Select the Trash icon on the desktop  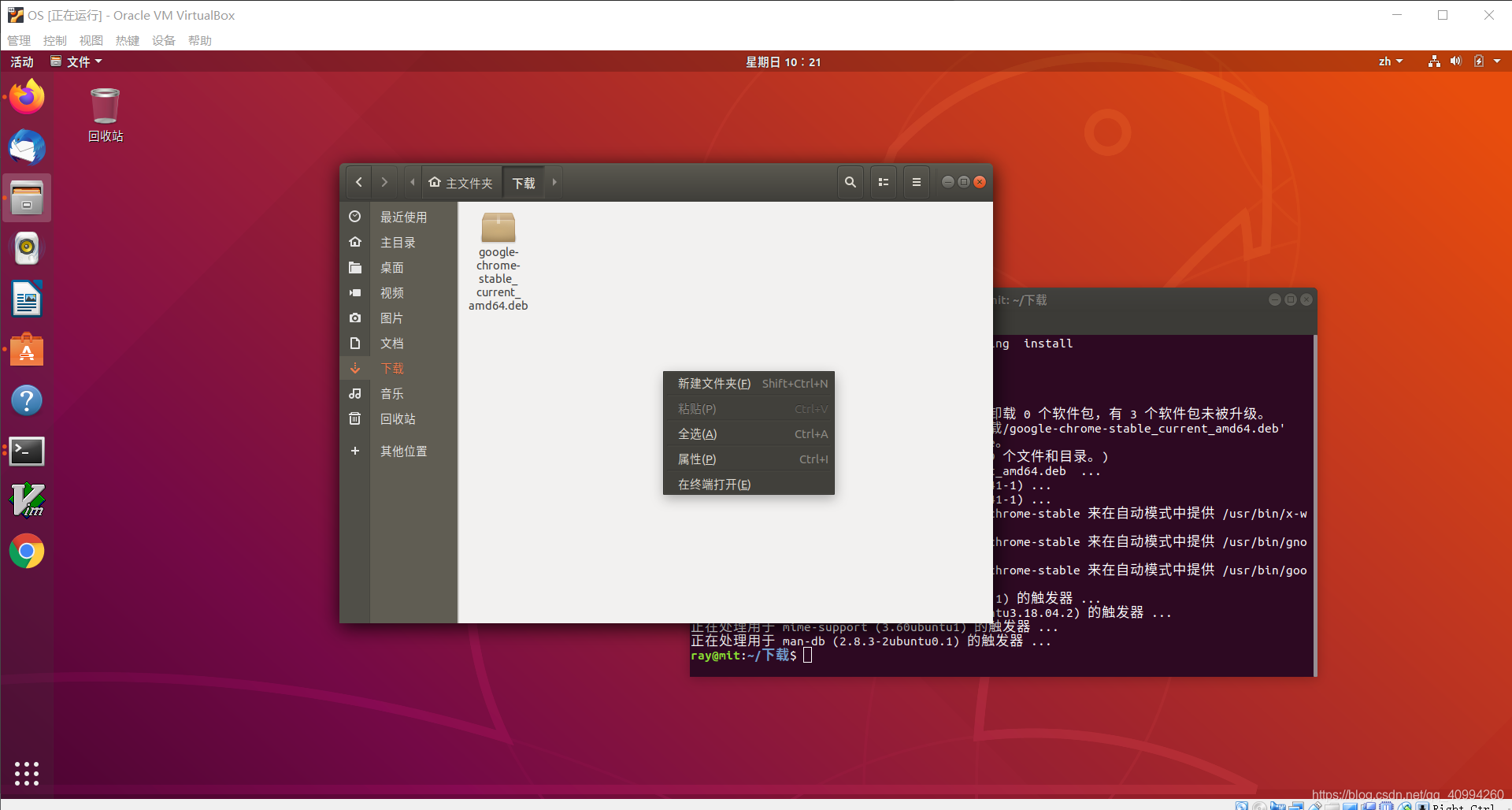pyautogui.click(x=105, y=115)
